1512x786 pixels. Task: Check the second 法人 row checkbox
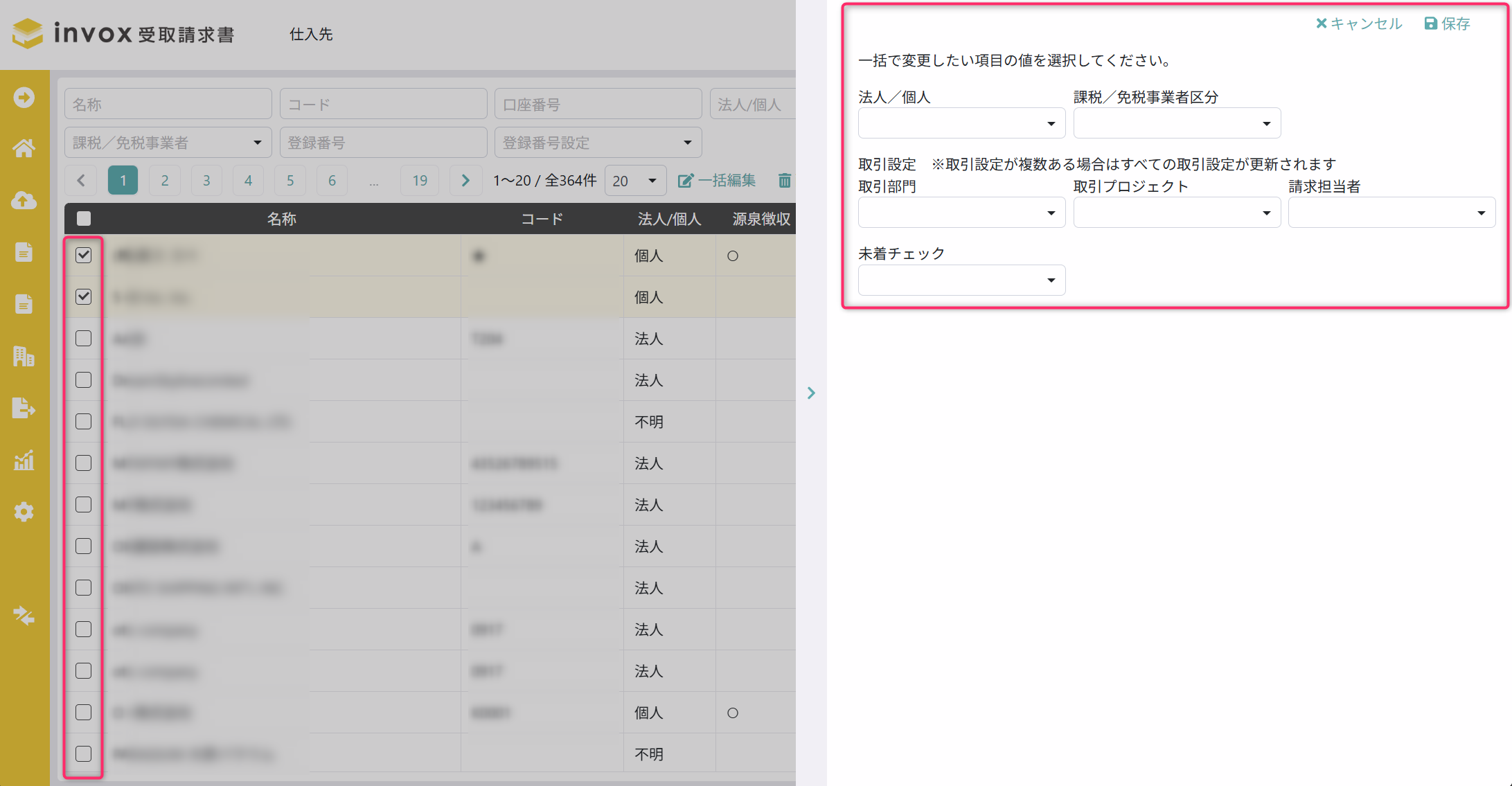point(84,379)
